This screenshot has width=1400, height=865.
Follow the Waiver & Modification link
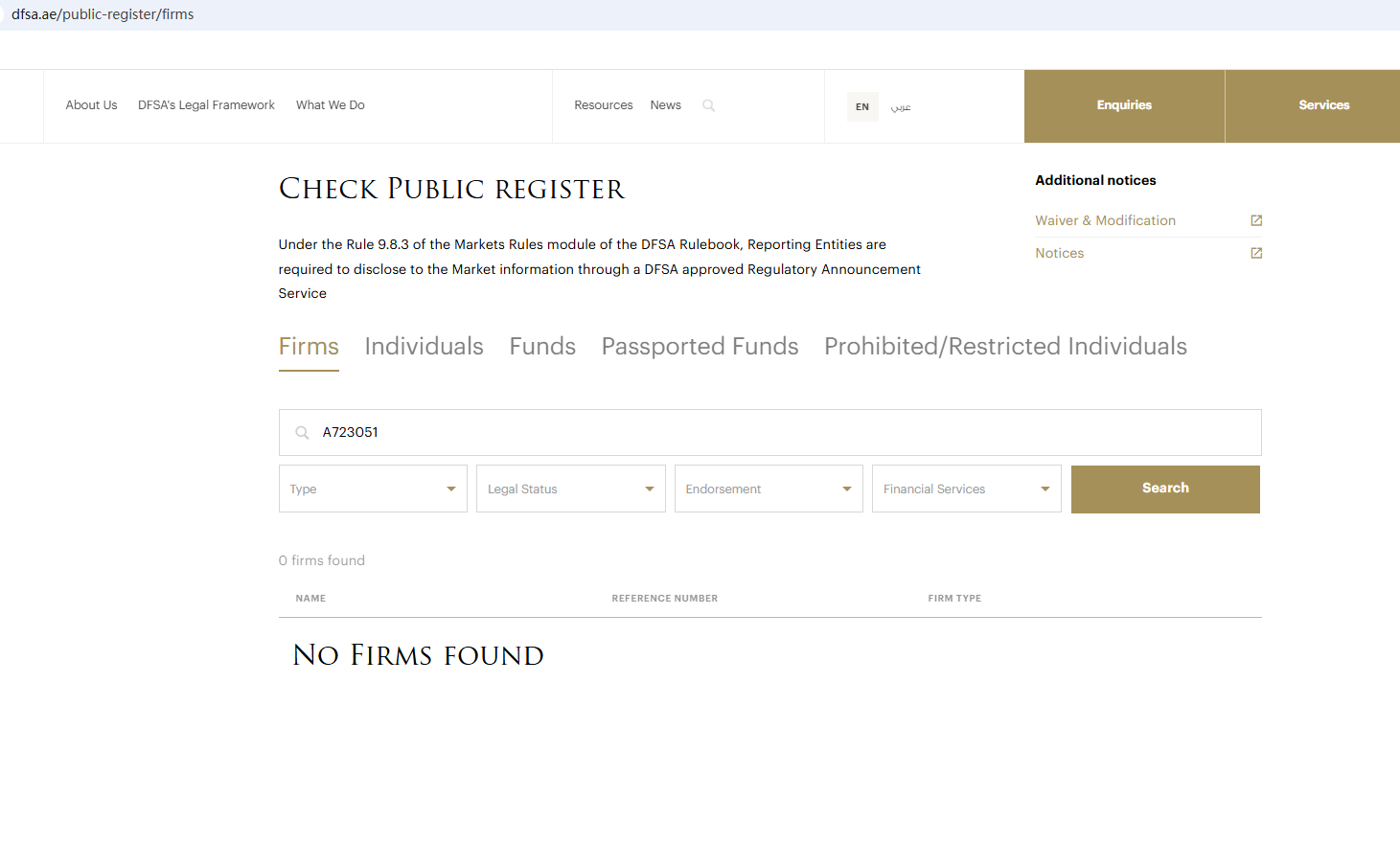pos(1105,220)
